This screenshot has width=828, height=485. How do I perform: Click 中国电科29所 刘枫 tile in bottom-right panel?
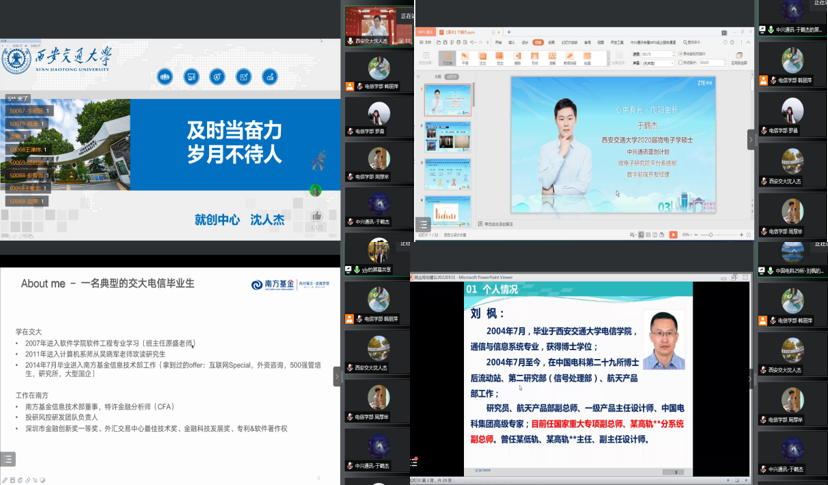pos(792,258)
